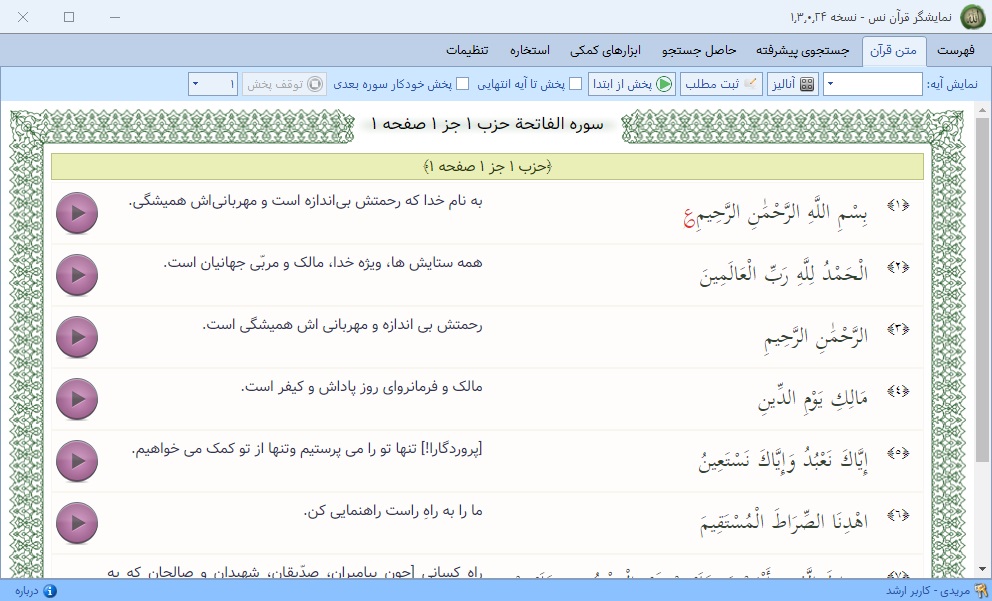992x601 pixels.
Task: Click the Persian translation of verse 1
Action: pos(306,201)
